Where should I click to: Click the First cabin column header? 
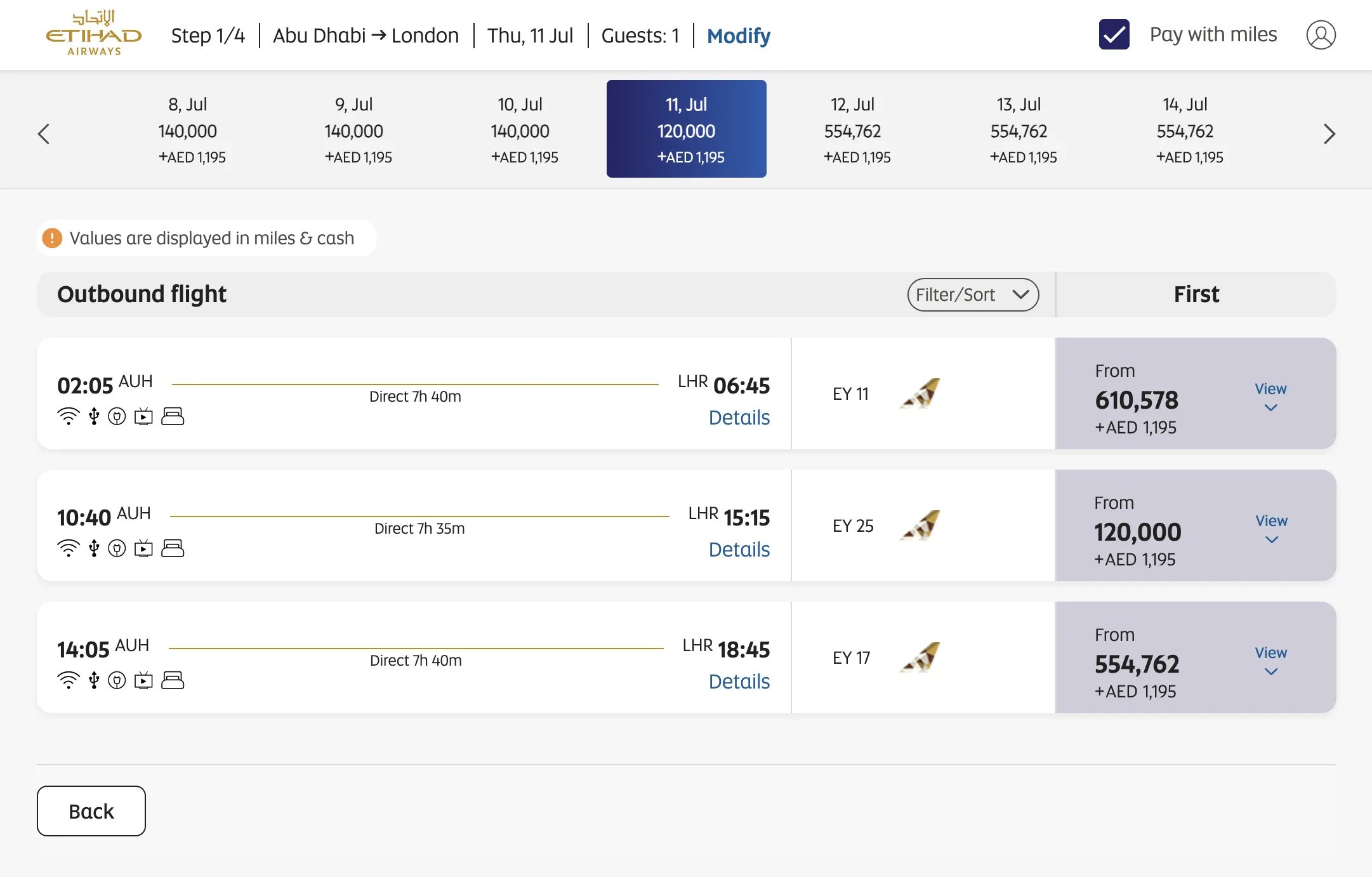(x=1196, y=294)
